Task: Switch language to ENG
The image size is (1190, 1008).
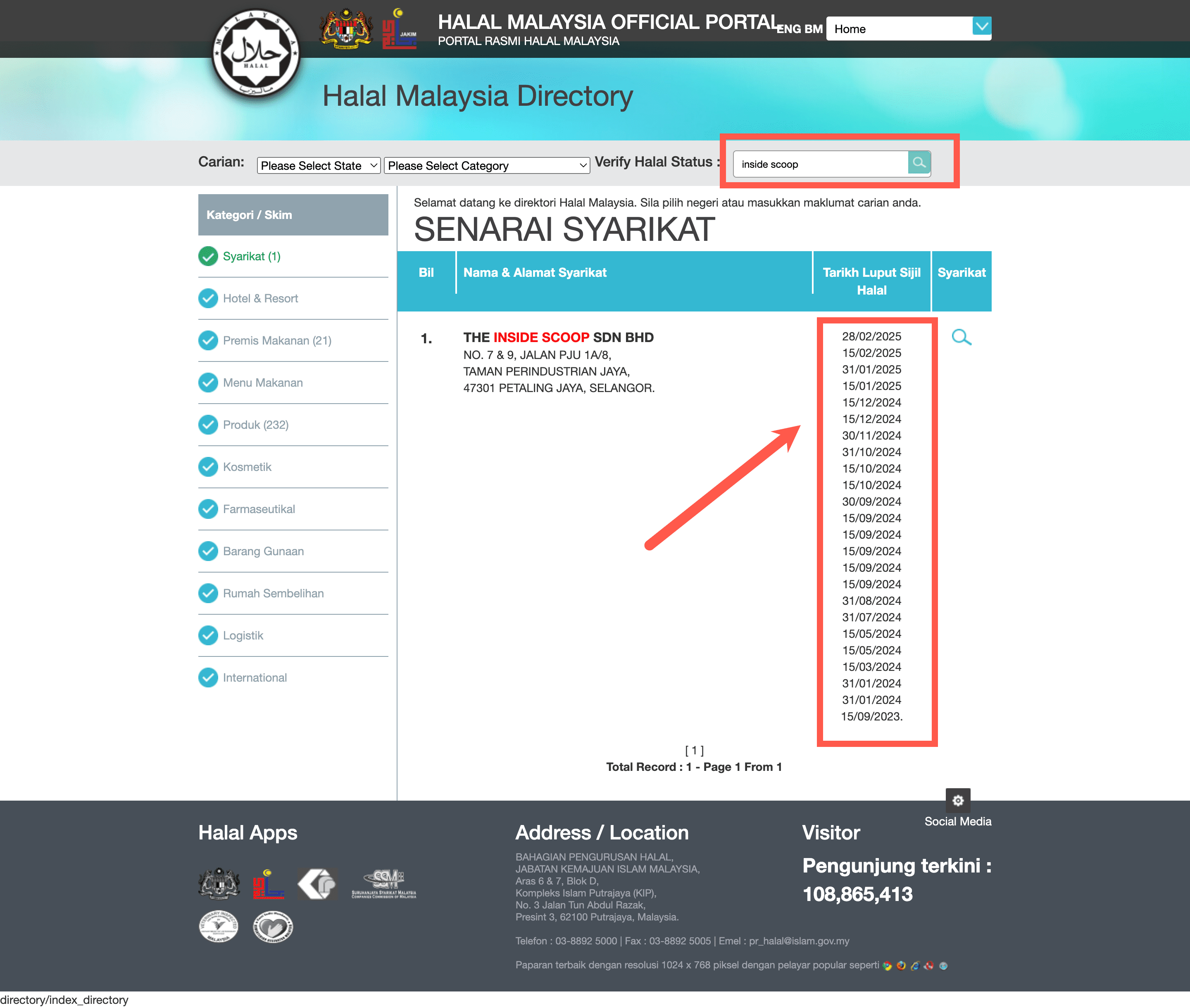Action: 789,29
